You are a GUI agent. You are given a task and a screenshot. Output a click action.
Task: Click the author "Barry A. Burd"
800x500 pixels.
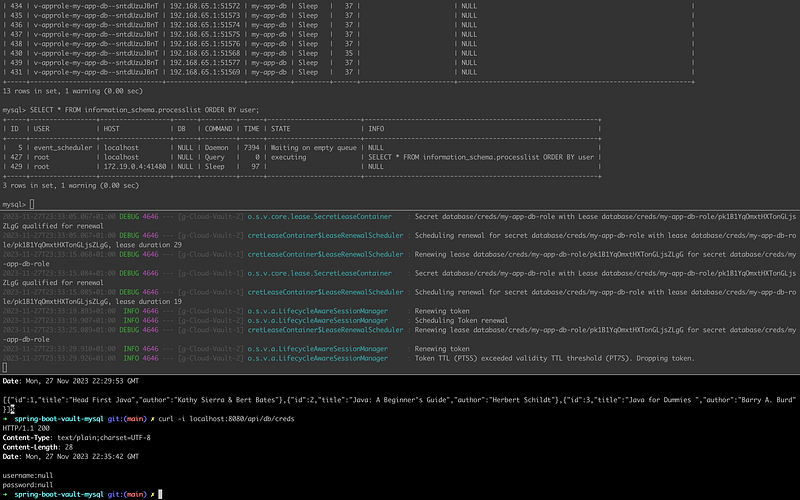click(x=767, y=399)
